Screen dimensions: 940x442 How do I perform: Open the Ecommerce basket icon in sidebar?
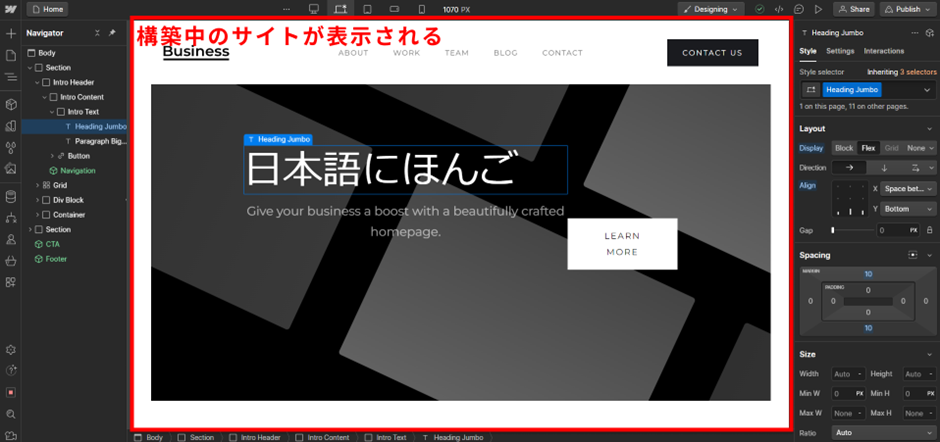coord(10,261)
